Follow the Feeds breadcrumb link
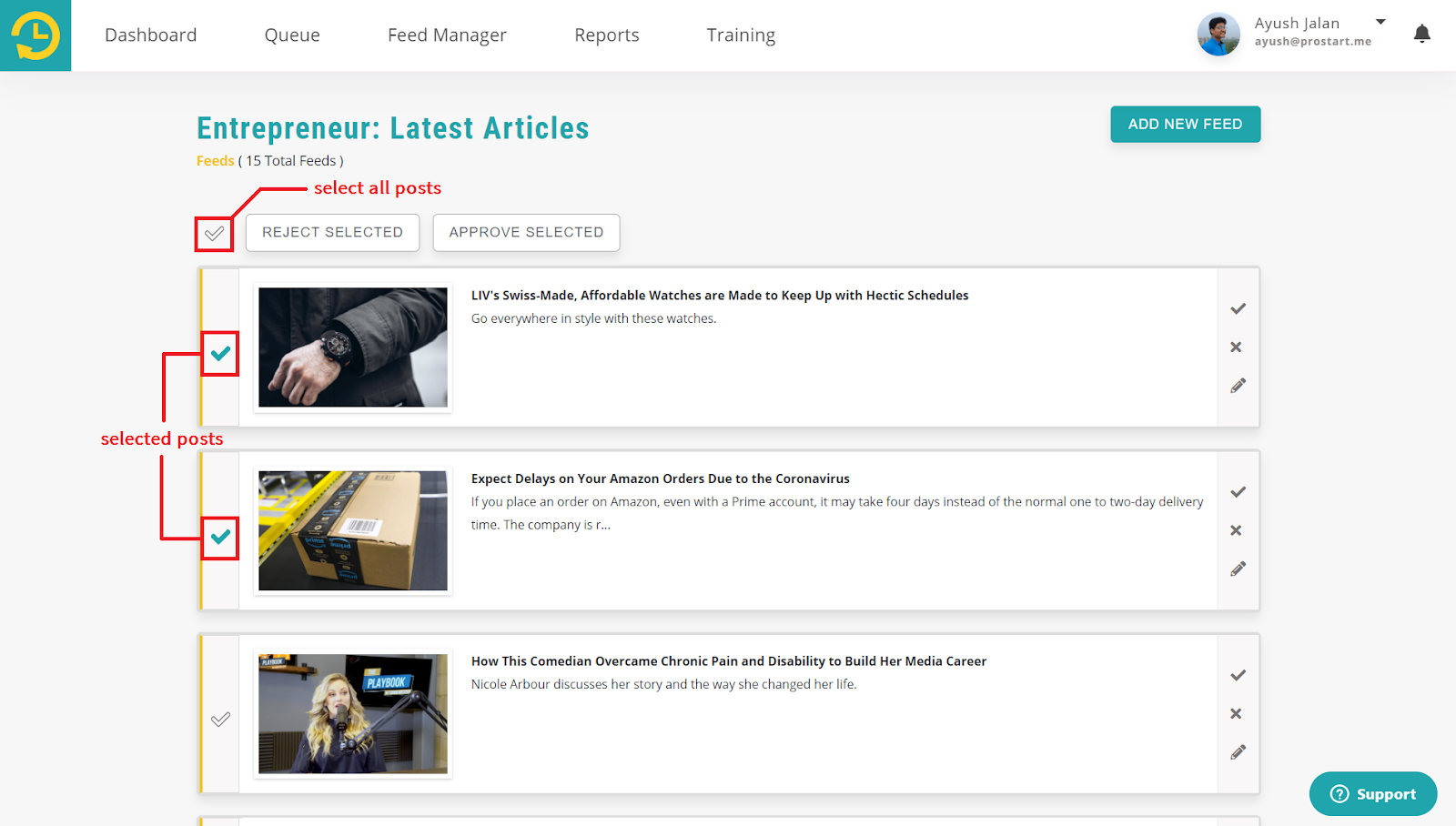 [216, 161]
